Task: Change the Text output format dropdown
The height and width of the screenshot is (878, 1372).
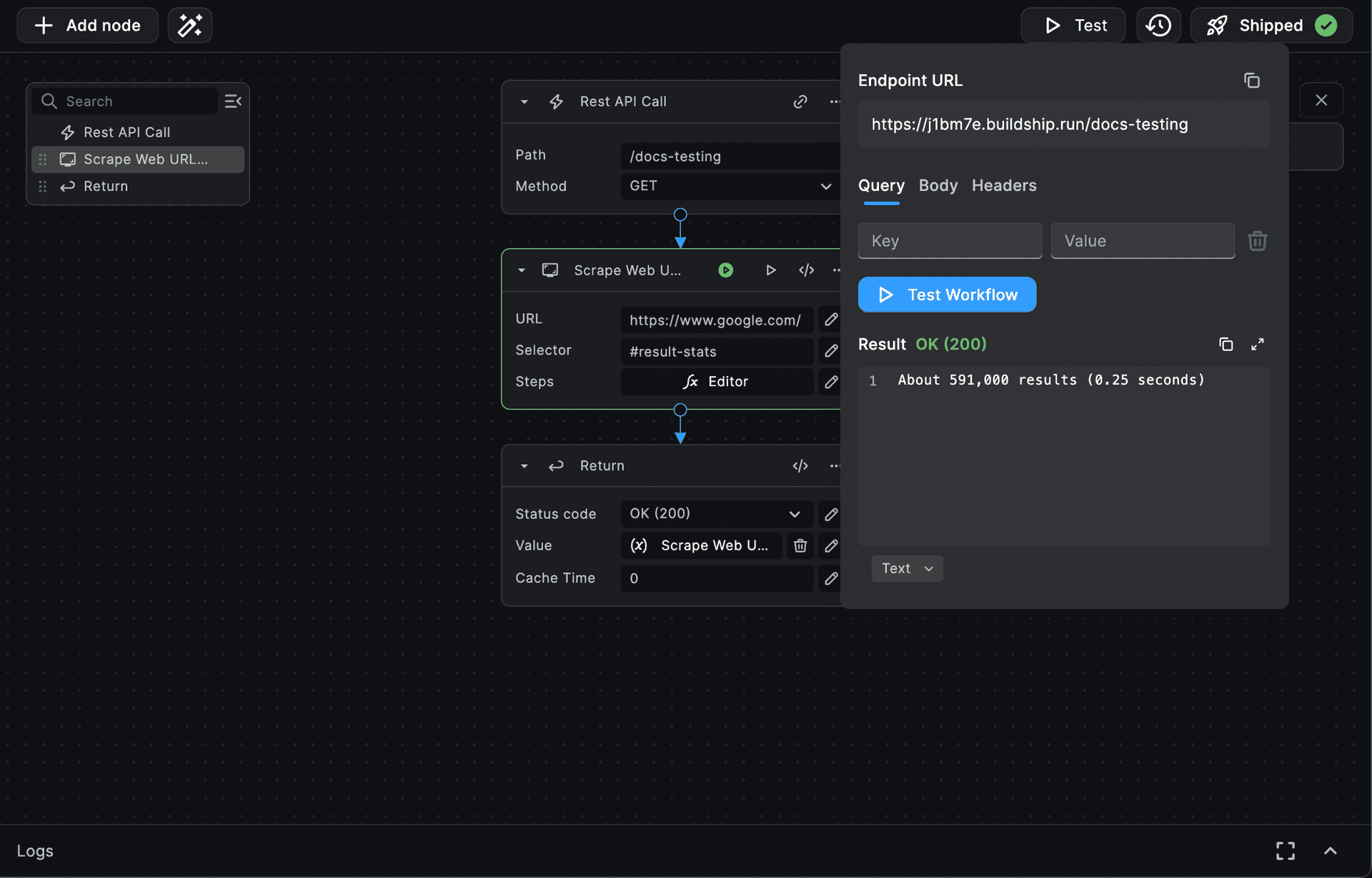Action: [x=907, y=568]
